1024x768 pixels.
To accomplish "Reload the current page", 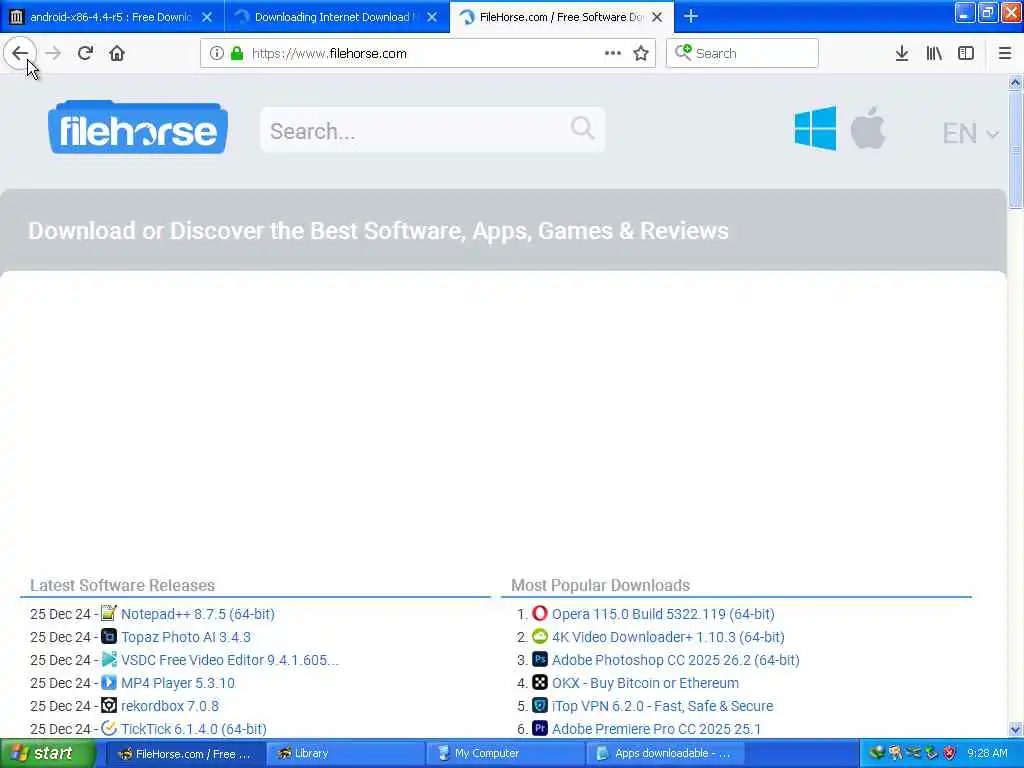I will coord(85,54).
